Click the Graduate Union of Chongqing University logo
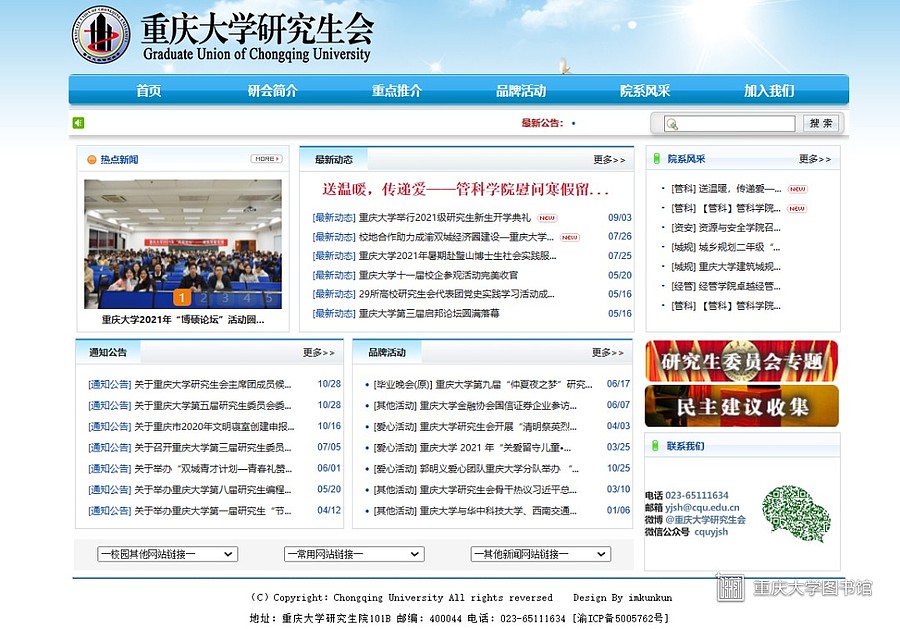 [x=101, y=34]
